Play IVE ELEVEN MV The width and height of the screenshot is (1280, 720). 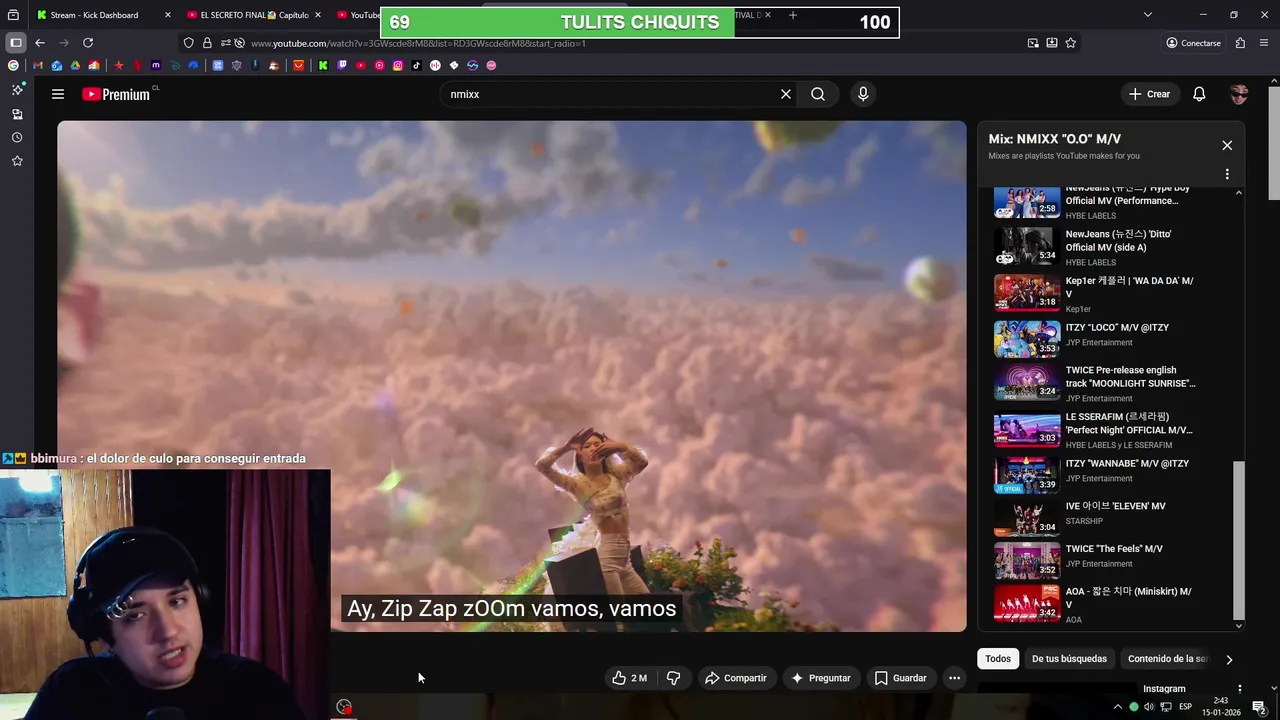tap(1096, 518)
